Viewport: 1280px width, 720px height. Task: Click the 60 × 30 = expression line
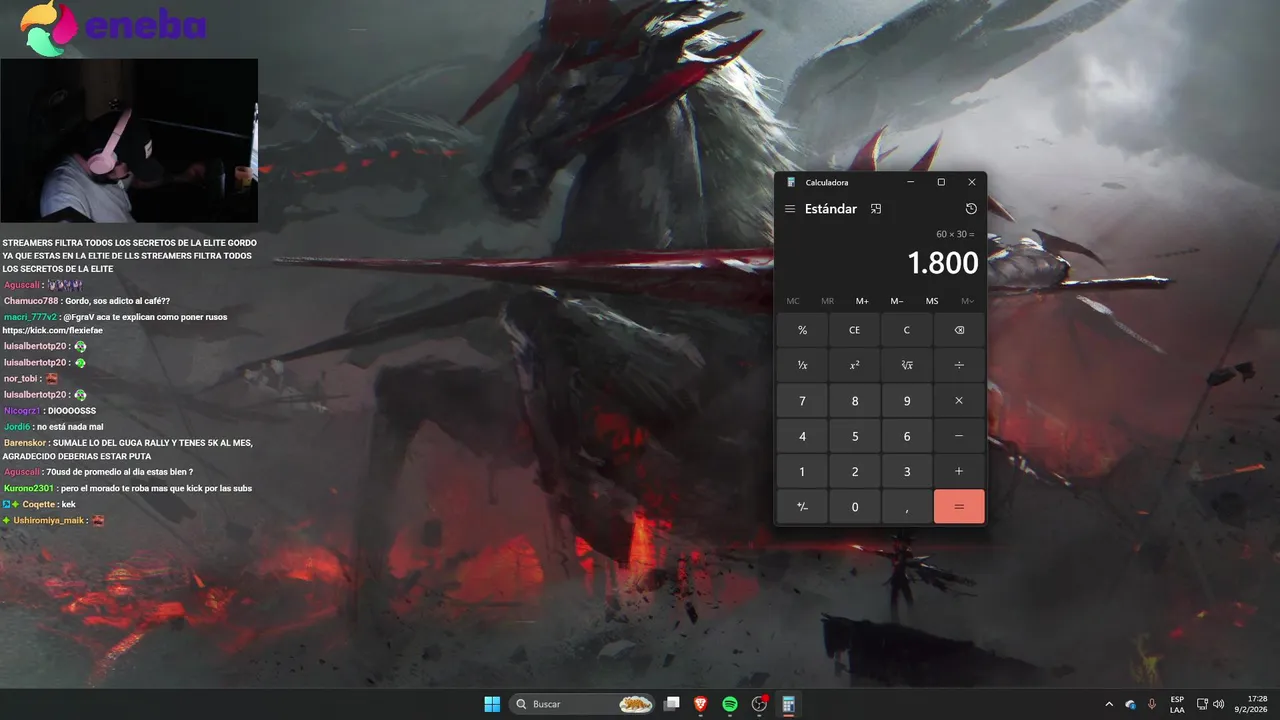955,234
